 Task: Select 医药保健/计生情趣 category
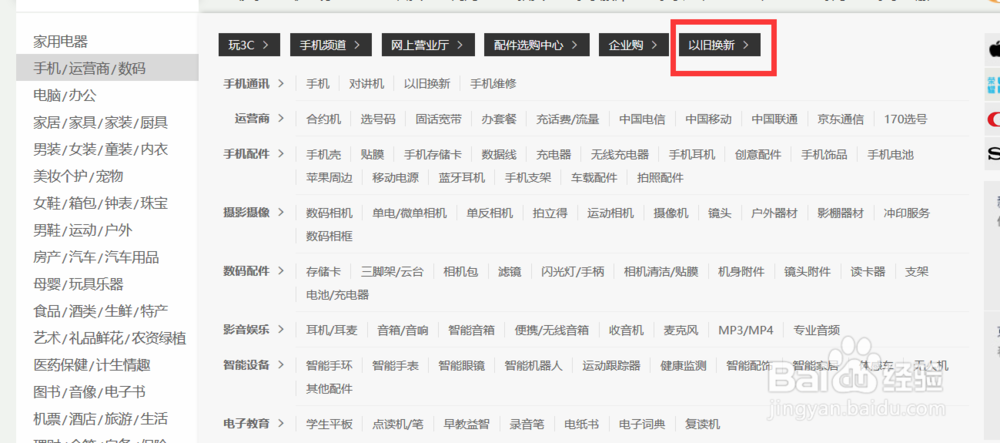pos(92,365)
